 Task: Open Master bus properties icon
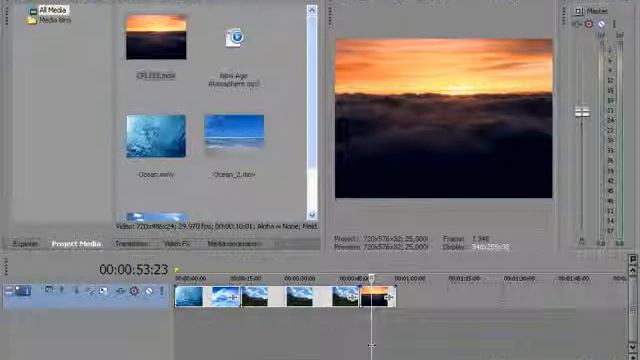pyautogui.click(x=579, y=11)
